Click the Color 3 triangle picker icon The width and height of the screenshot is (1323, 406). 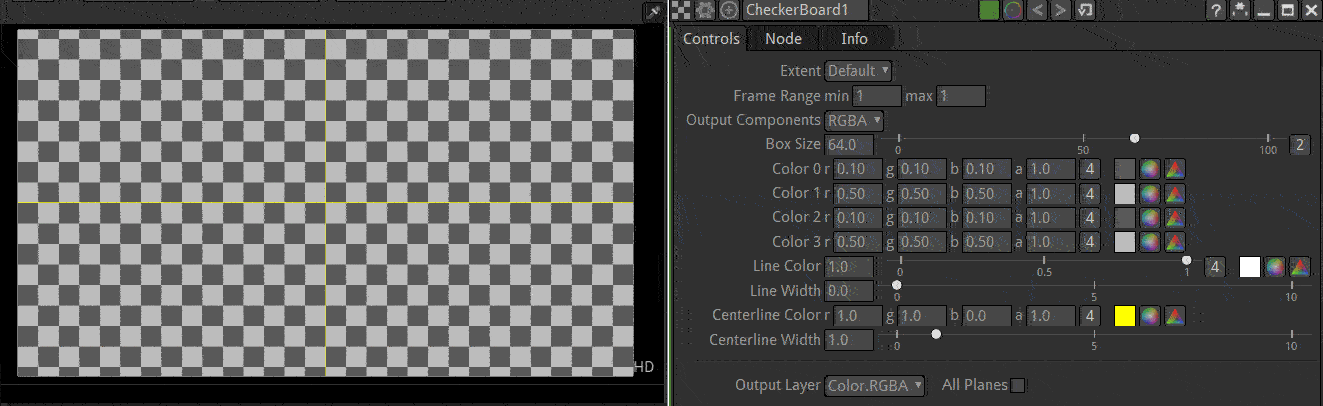1174,241
